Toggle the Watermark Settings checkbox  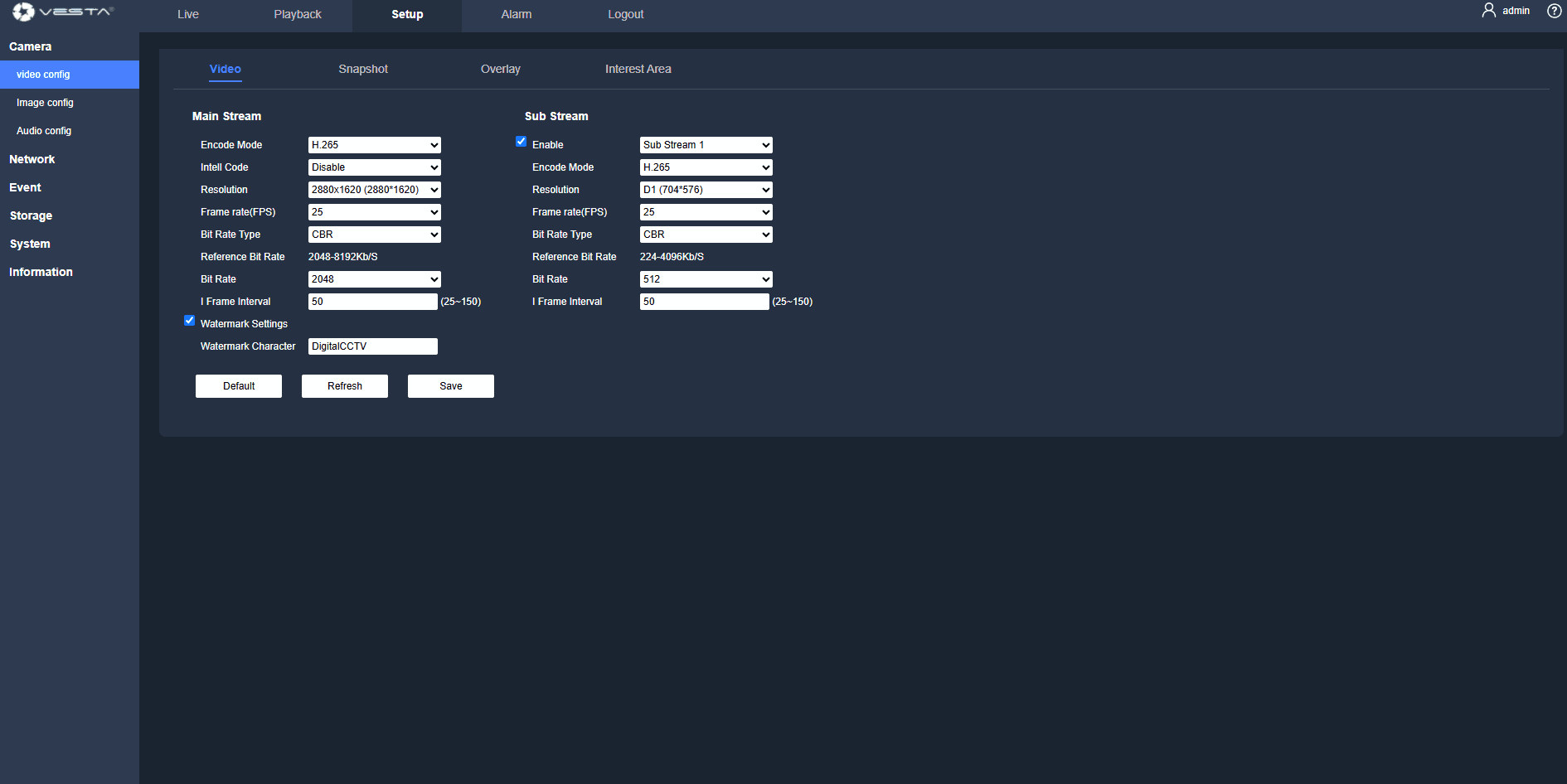[189, 321]
